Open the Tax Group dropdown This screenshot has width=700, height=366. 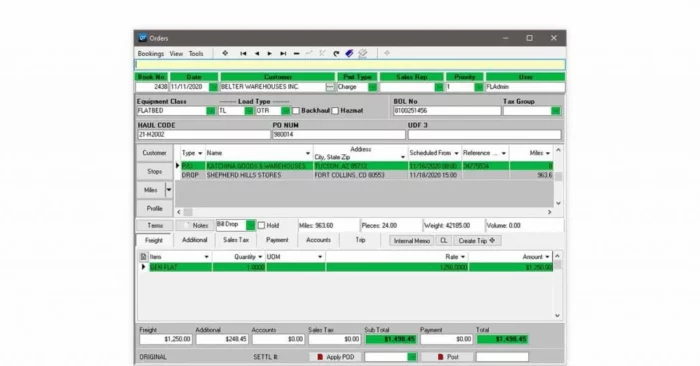click(x=556, y=111)
